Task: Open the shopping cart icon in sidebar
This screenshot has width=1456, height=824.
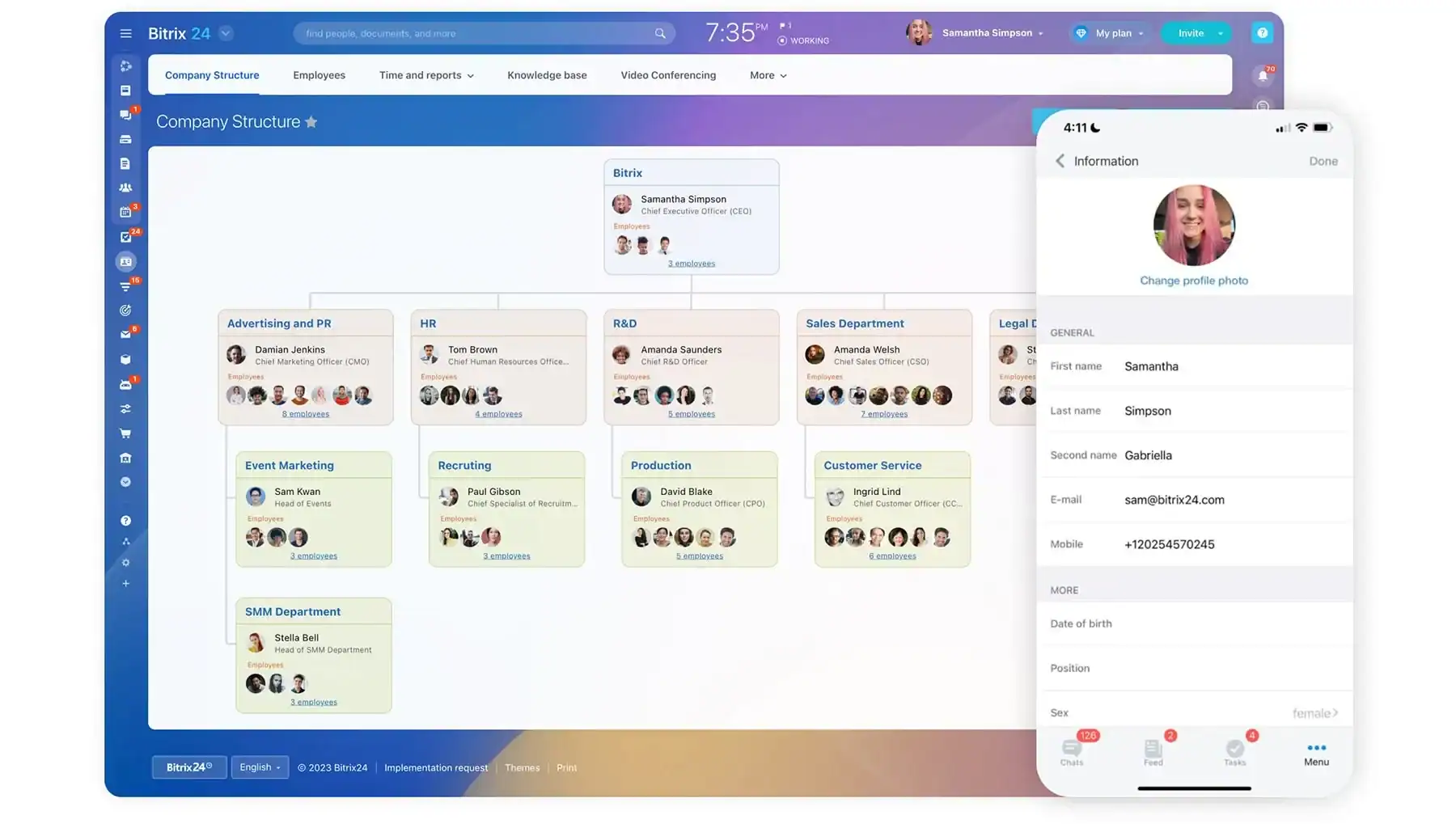Action: (125, 433)
